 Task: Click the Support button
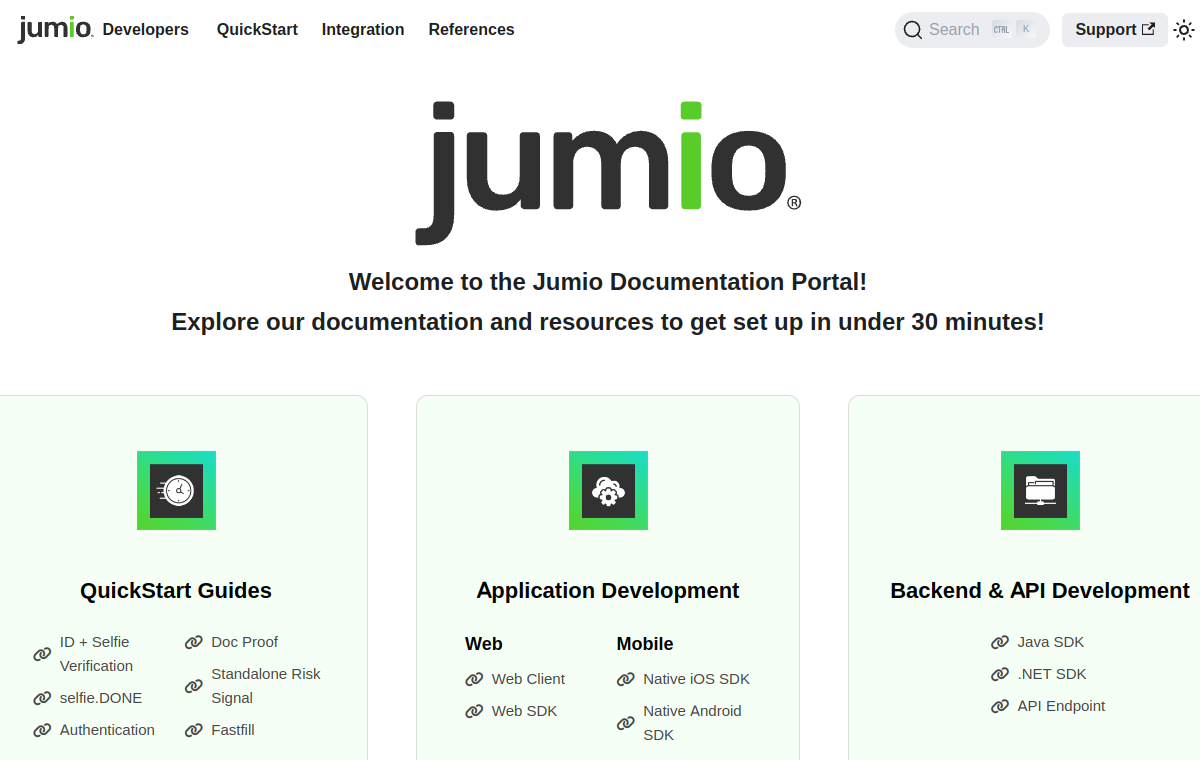pos(1114,30)
